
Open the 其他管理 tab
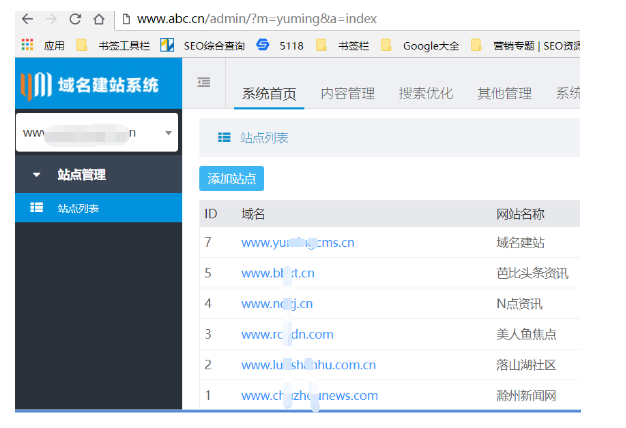pos(504,94)
